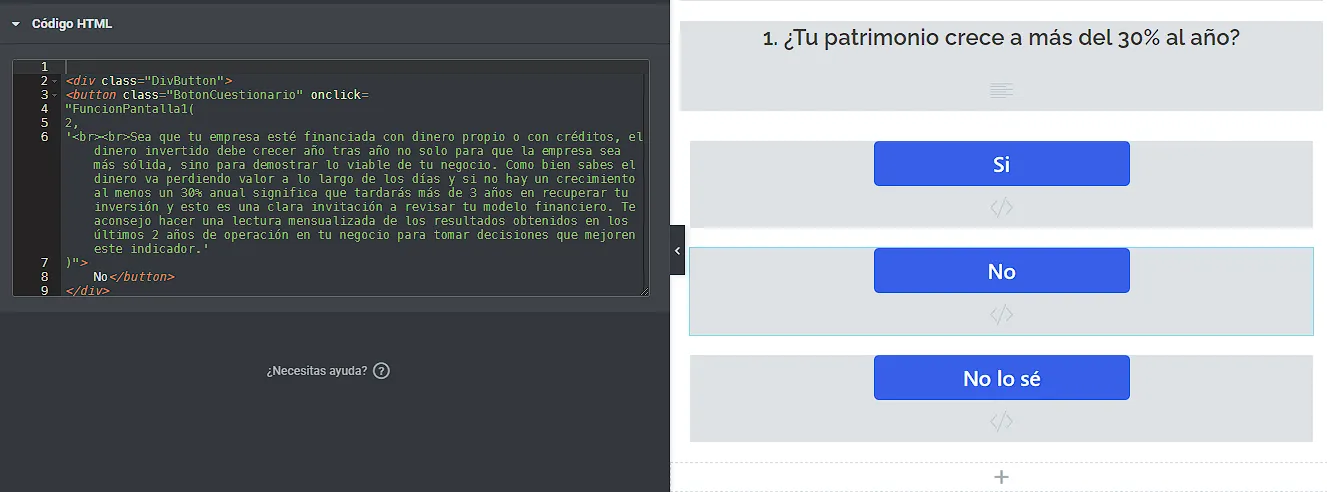Click the button class="BotonCuestionario" code line

pos(217,94)
